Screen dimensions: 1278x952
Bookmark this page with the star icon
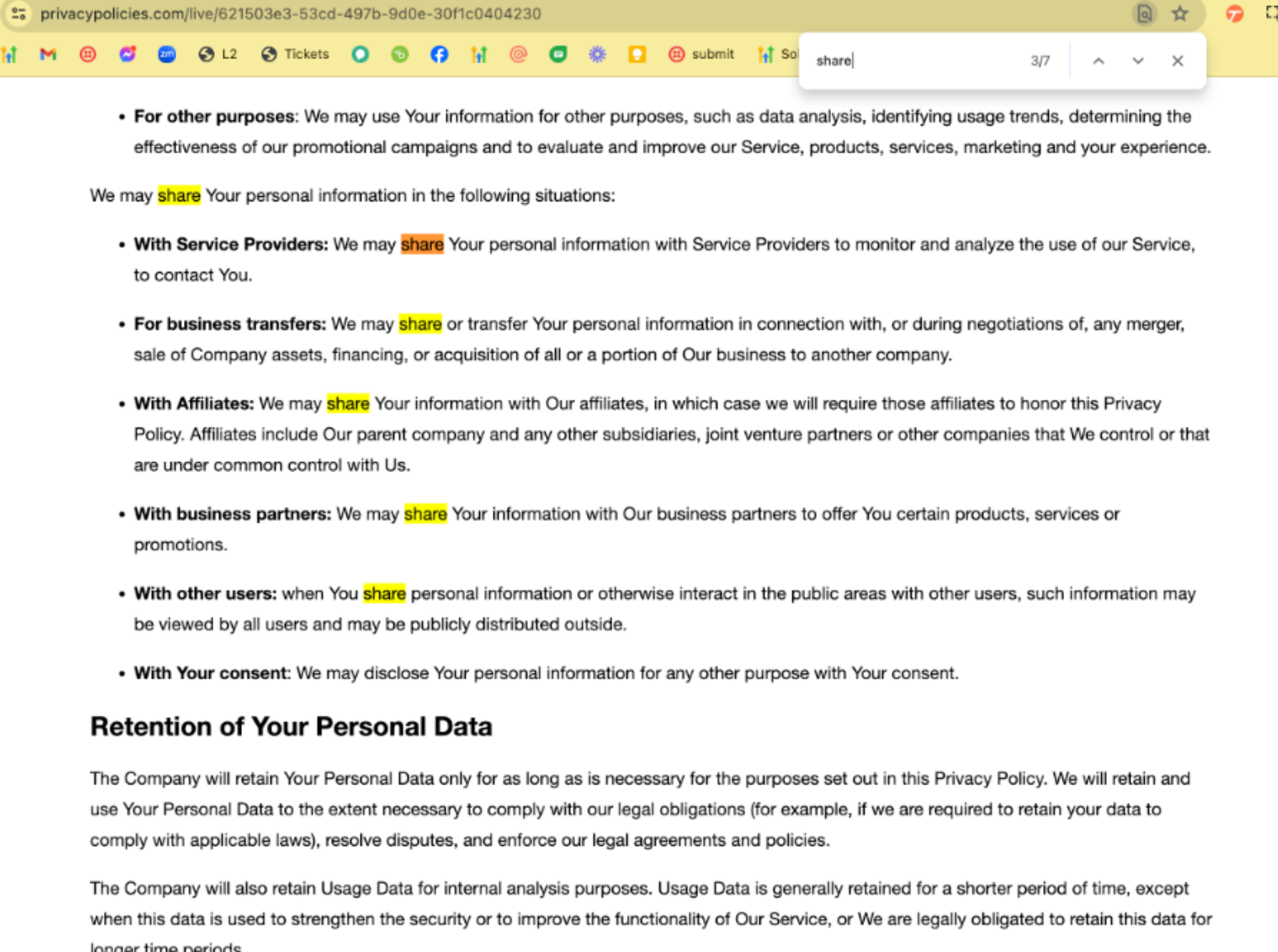[x=1180, y=14]
